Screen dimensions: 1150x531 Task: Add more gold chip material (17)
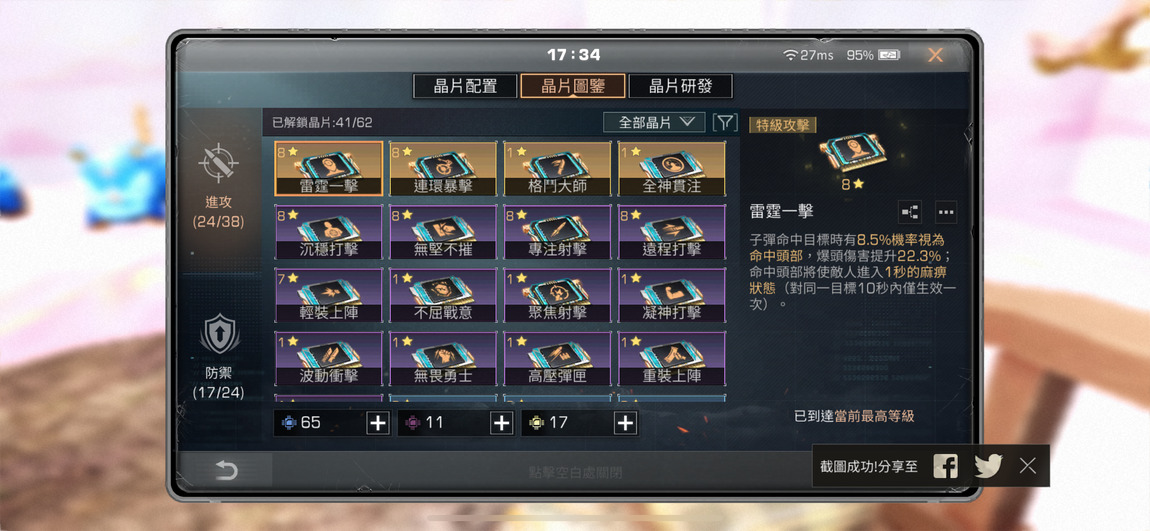pos(625,423)
